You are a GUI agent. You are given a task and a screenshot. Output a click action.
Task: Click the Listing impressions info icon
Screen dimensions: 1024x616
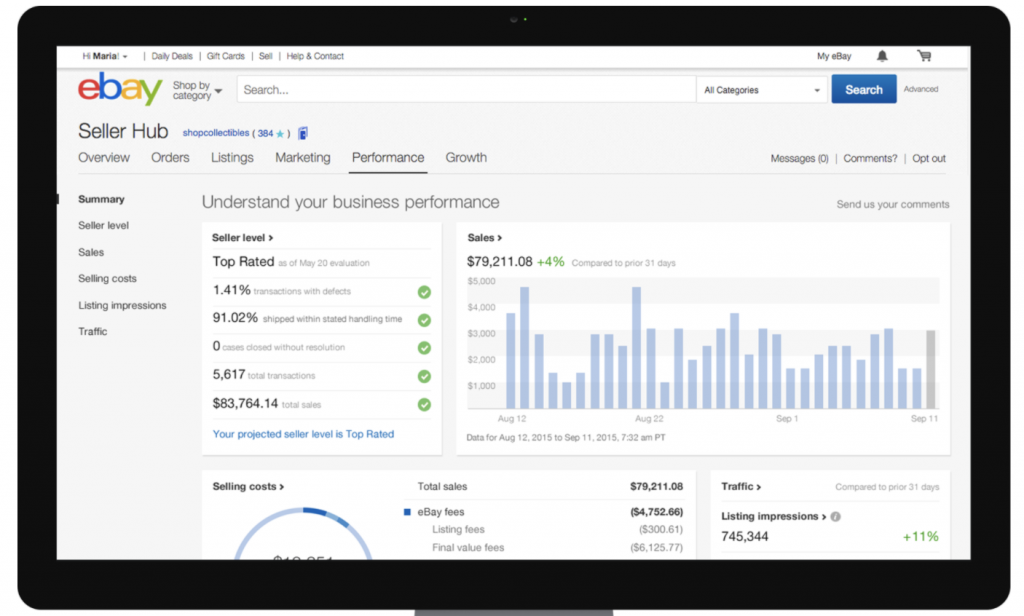(x=835, y=517)
